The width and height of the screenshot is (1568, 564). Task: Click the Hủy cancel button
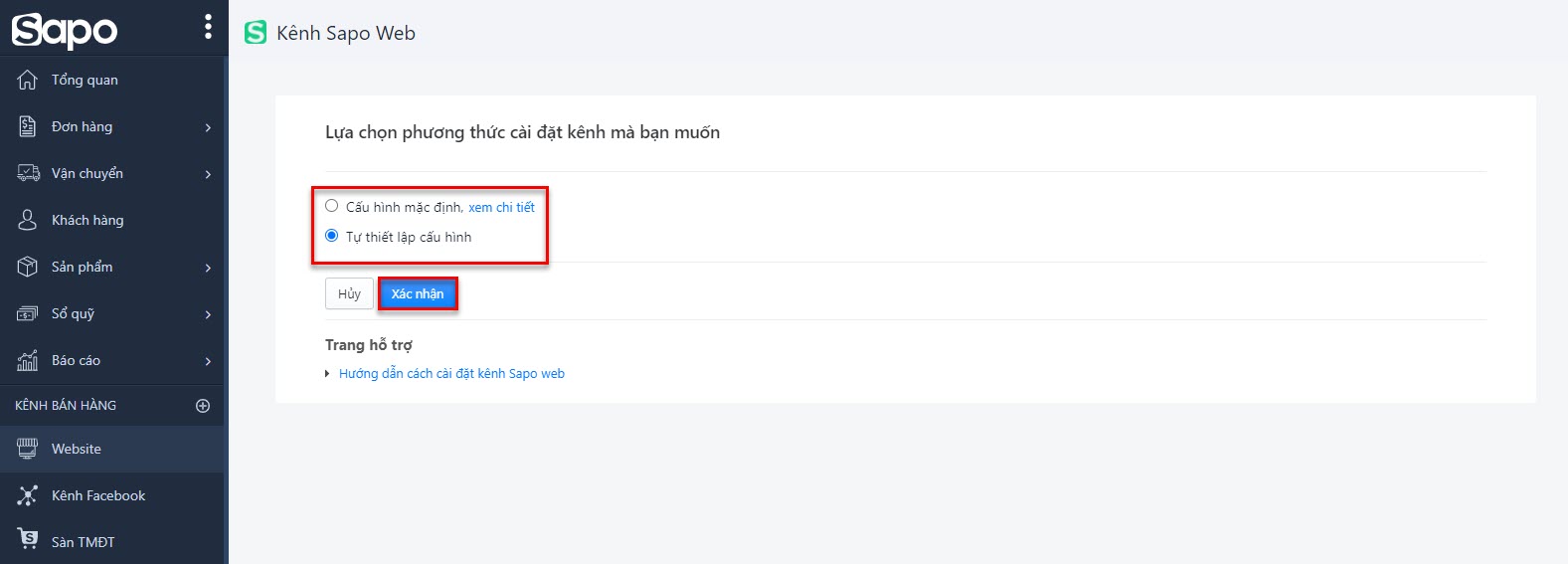[349, 293]
